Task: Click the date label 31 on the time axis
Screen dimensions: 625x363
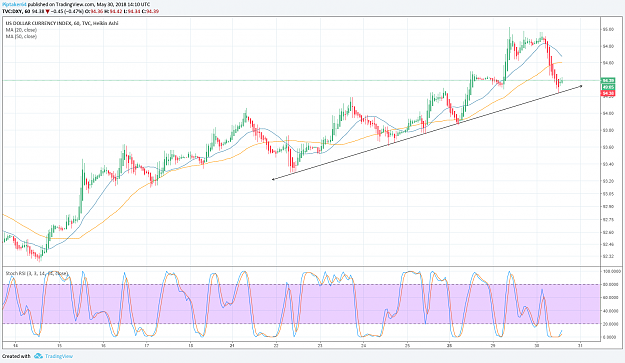Action: tap(580, 345)
